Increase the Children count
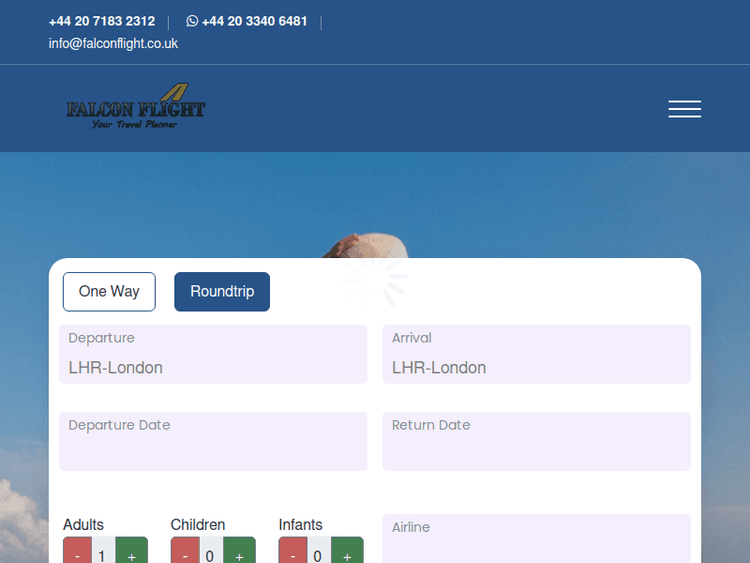The image size is (750, 563). 239,551
